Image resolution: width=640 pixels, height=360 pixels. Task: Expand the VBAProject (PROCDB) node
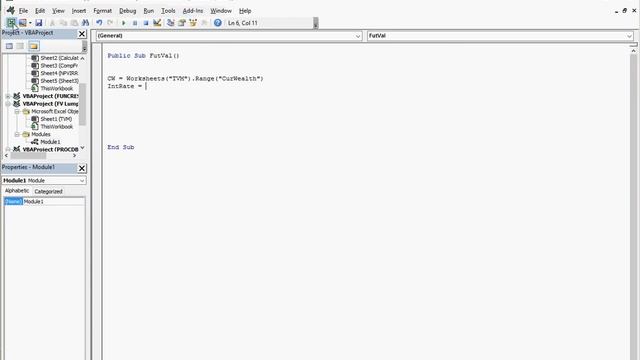[x=8, y=150]
